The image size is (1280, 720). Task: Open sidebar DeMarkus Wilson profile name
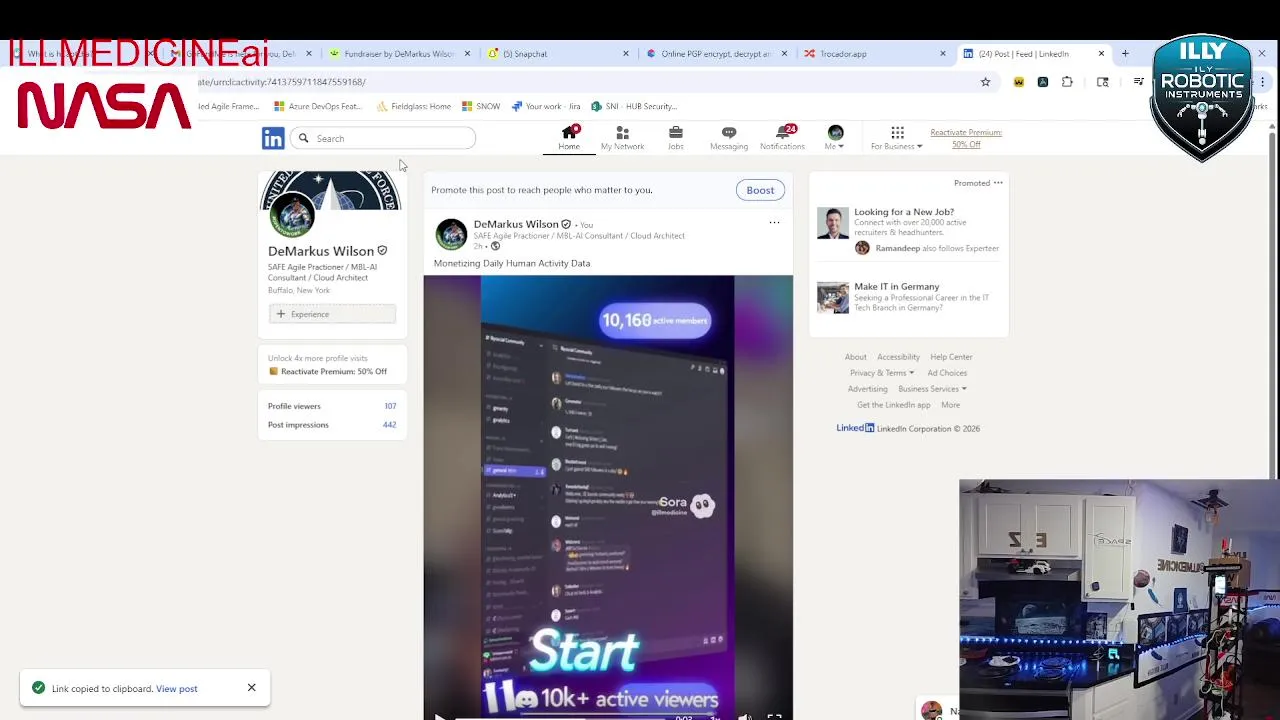[x=321, y=251]
